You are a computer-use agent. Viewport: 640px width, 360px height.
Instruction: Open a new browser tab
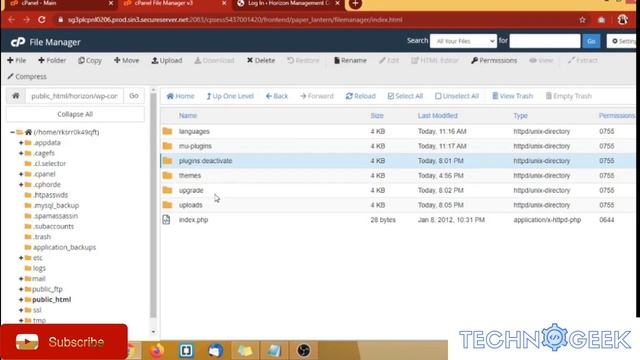356,4
